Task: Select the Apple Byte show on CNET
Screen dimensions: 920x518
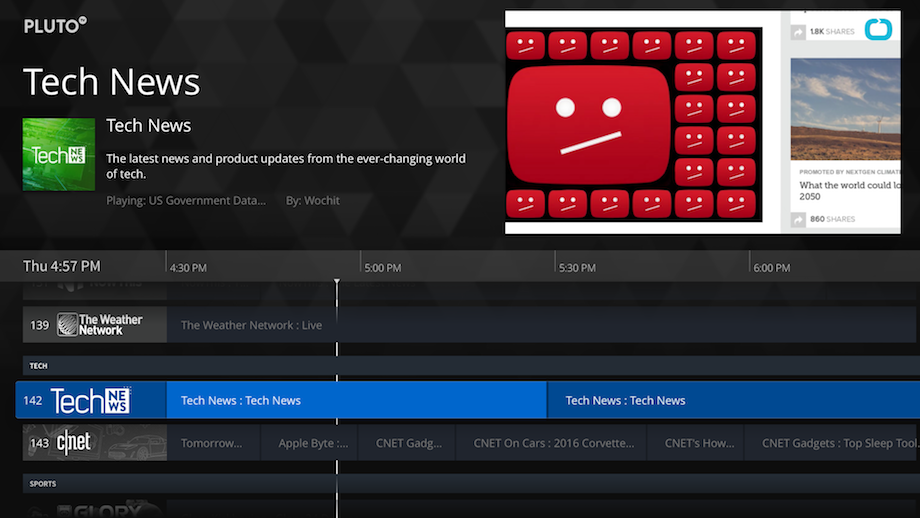Action: click(x=313, y=443)
